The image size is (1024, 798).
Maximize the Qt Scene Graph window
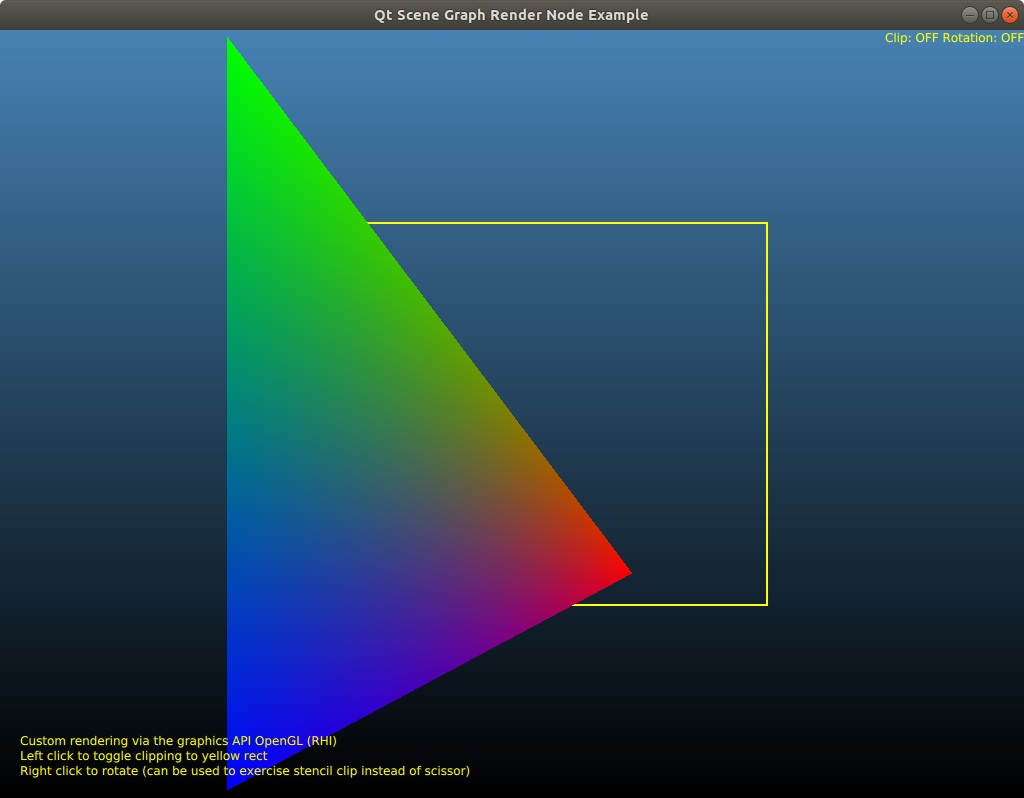[989, 15]
